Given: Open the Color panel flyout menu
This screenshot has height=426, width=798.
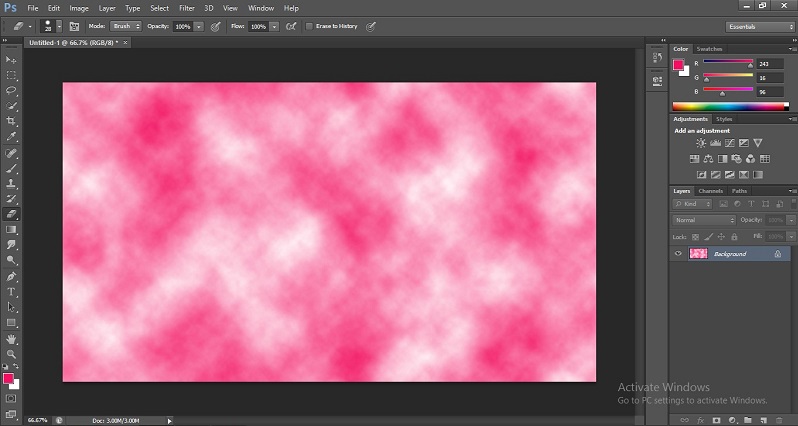Looking at the screenshot, I should [x=791, y=49].
